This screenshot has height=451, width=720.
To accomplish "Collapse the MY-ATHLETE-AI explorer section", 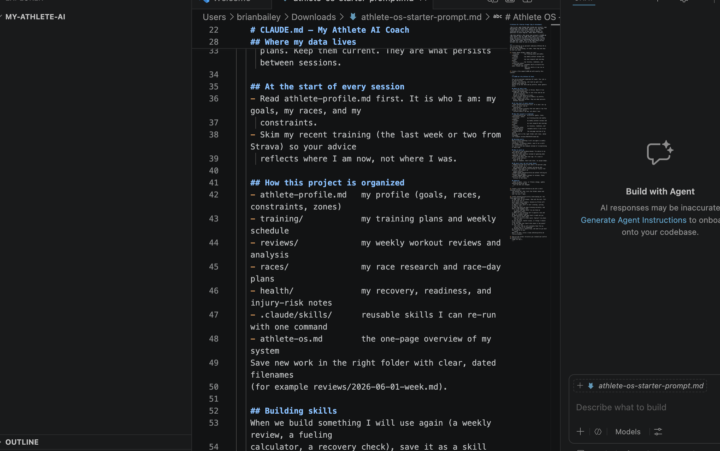I will [35, 17].
